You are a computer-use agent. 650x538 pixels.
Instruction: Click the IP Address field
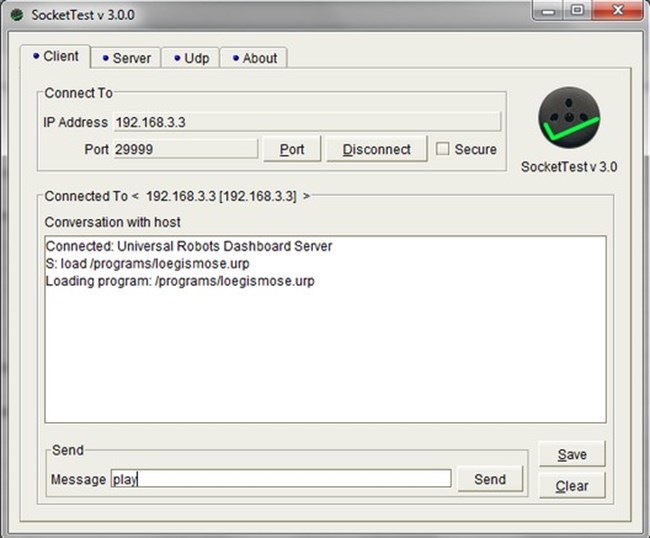click(x=305, y=122)
